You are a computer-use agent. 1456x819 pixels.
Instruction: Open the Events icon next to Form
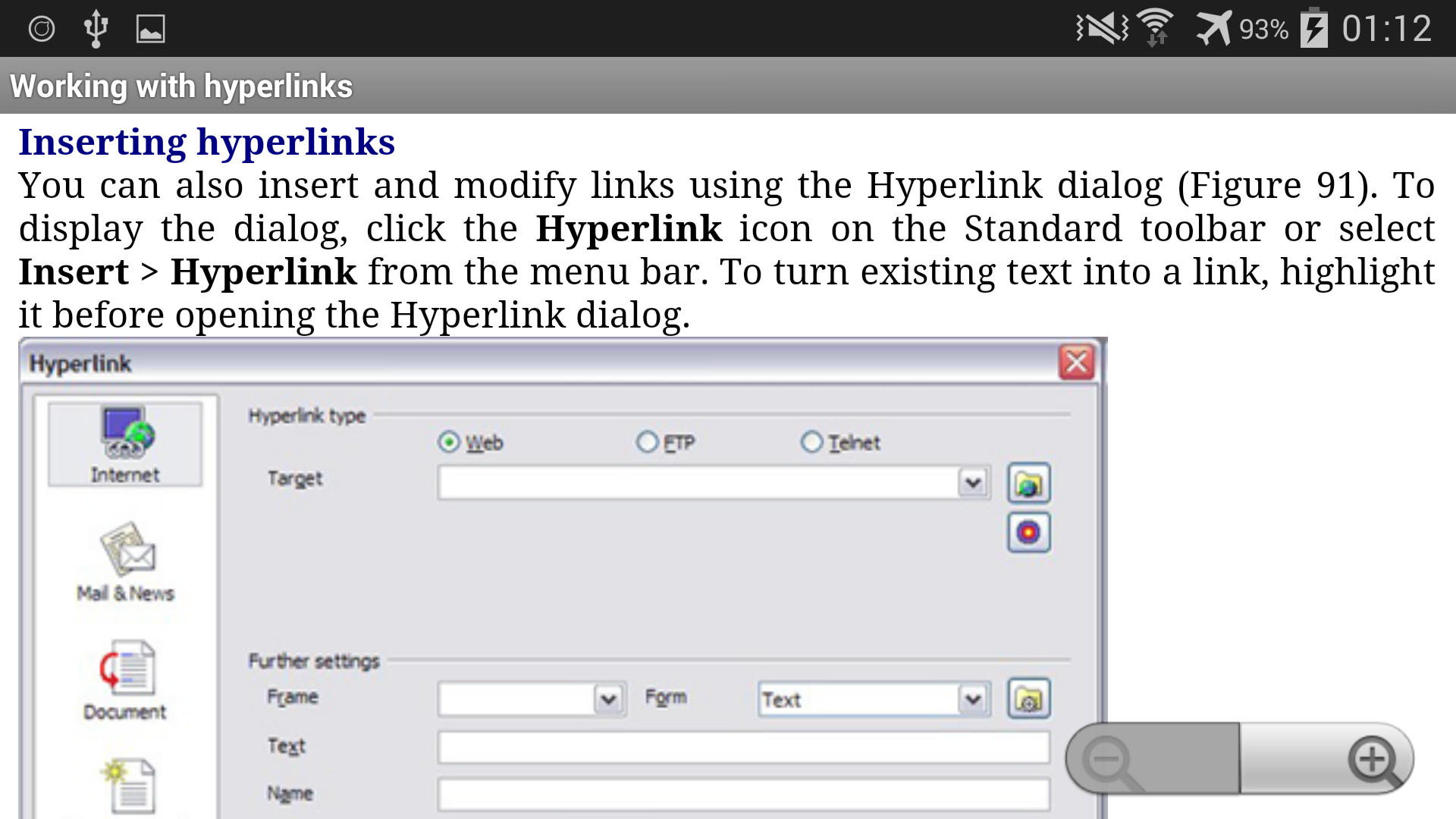(1028, 698)
